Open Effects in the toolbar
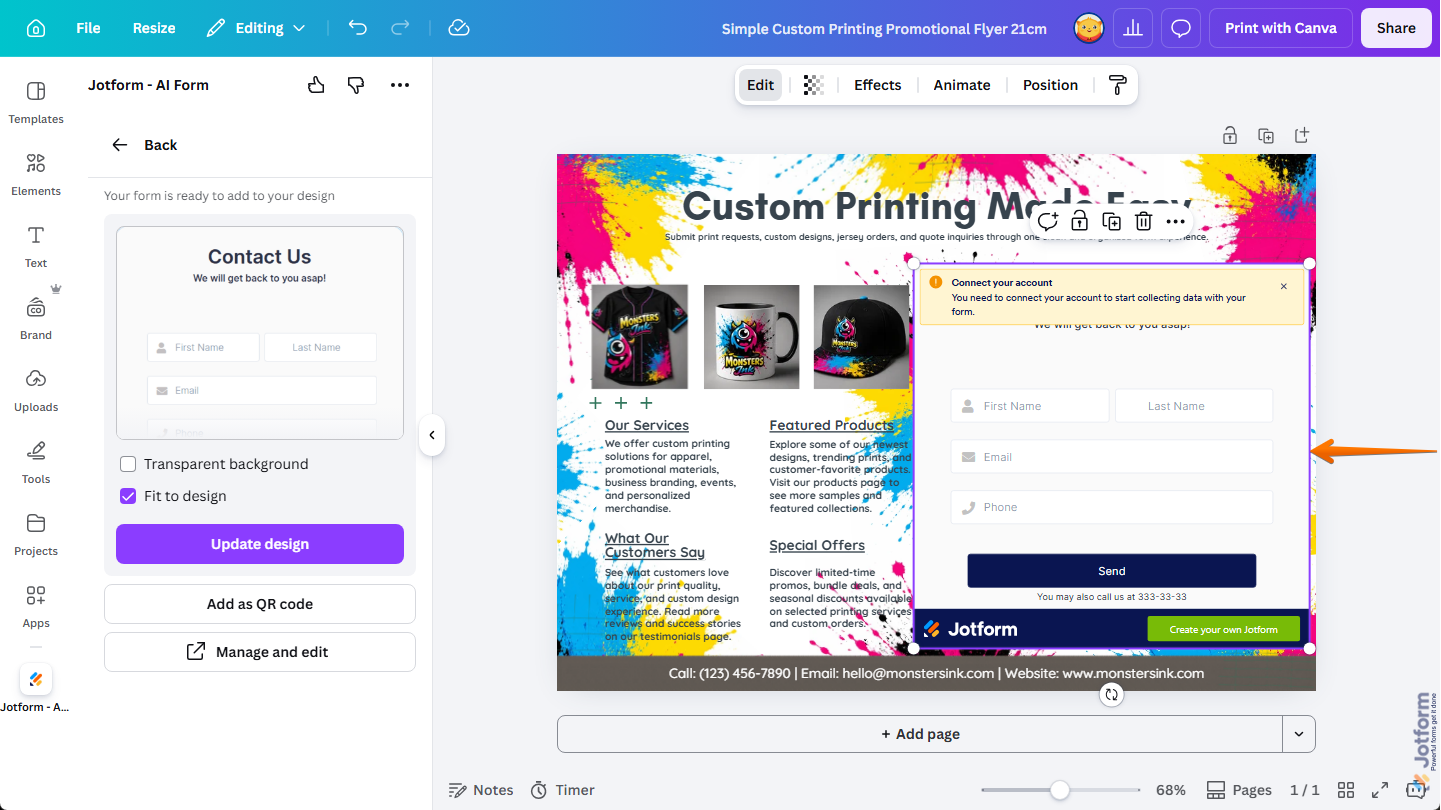This screenshot has width=1441, height=810. pyautogui.click(x=877, y=85)
